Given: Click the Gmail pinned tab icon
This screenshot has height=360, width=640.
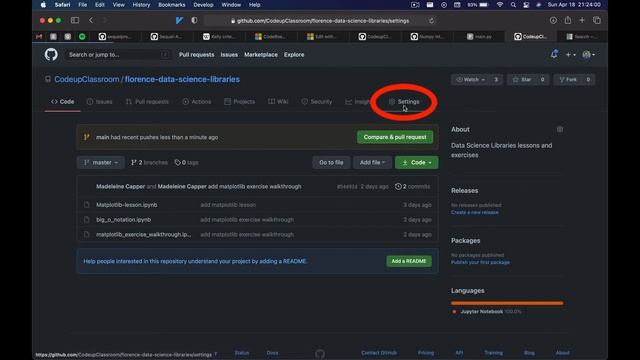Looking at the screenshot, I should click(39, 37).
